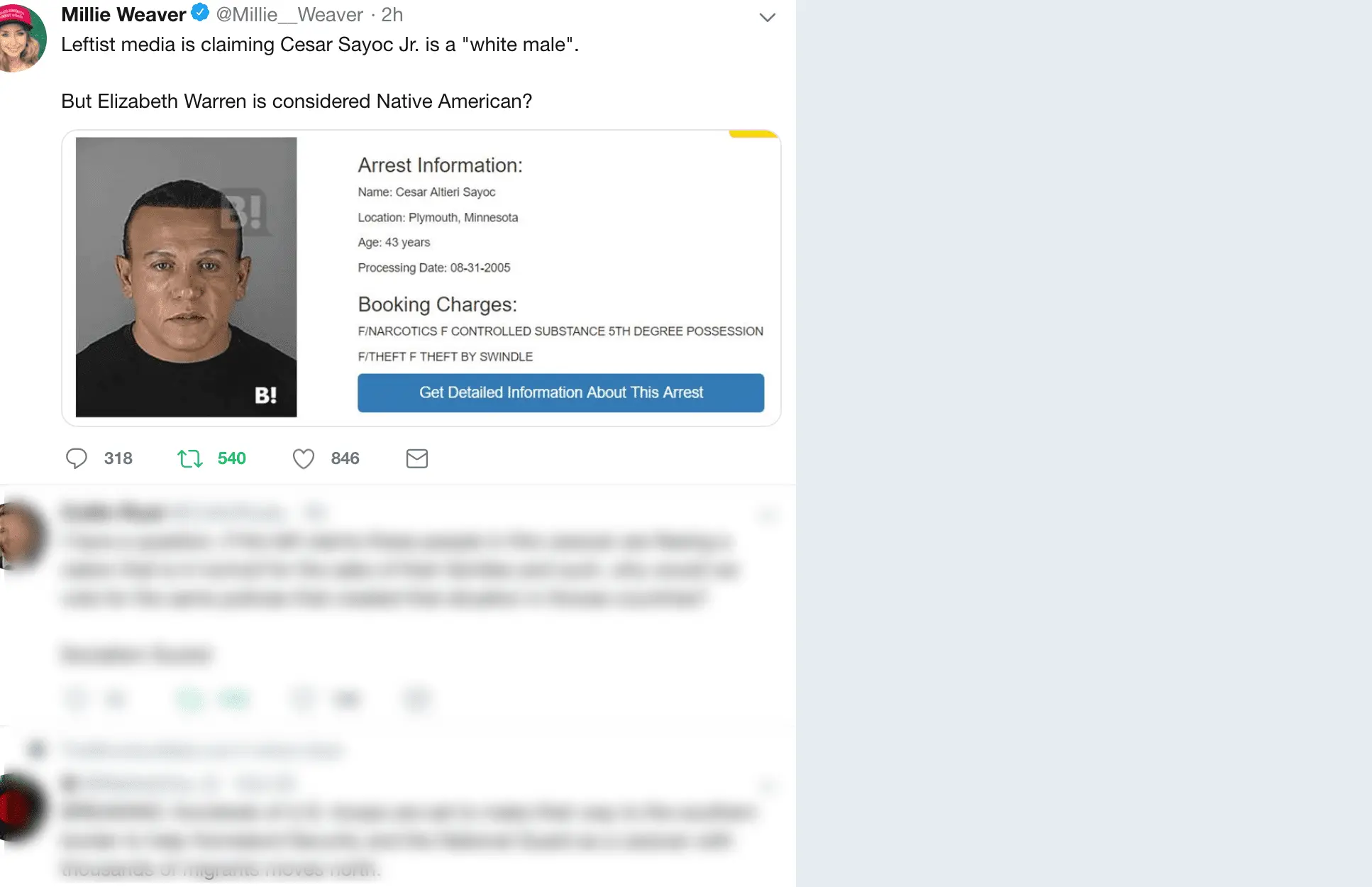Click the mugshot image in the card
This screenshot has height=887, width=1372.
coord(186,277)
